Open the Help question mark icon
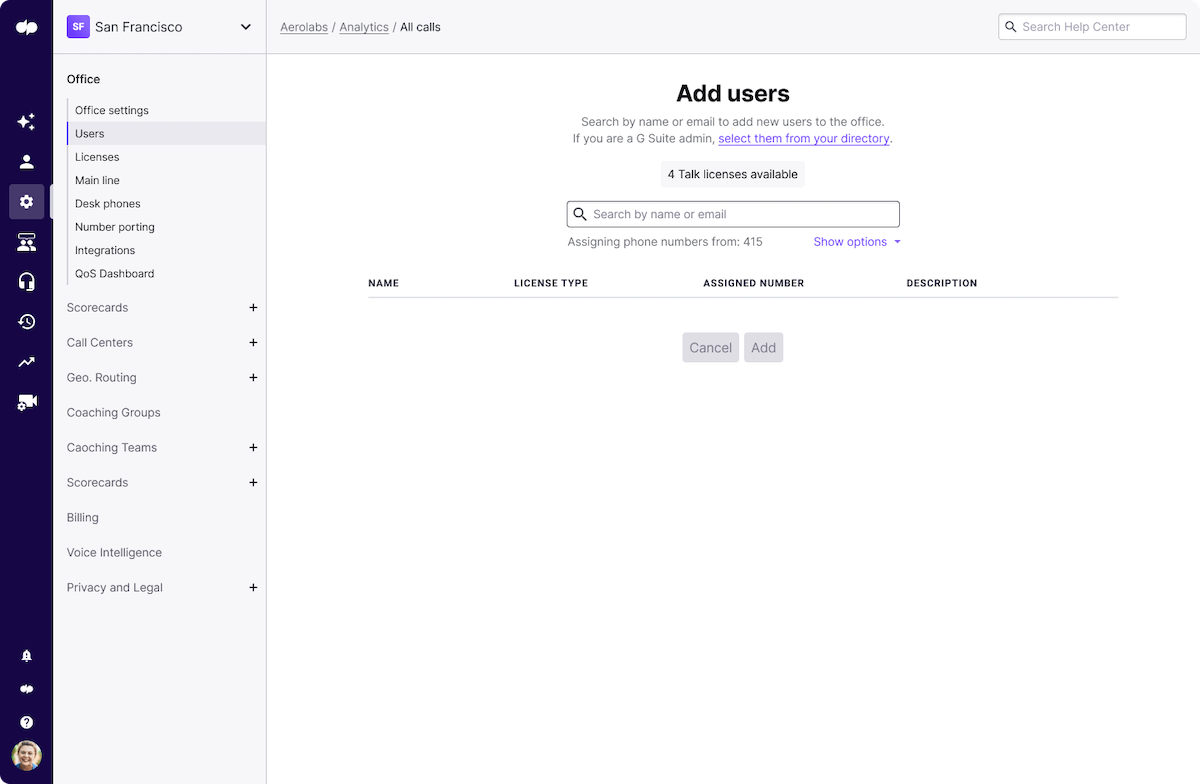This screenshot has height=784, width=1200. 26,722
